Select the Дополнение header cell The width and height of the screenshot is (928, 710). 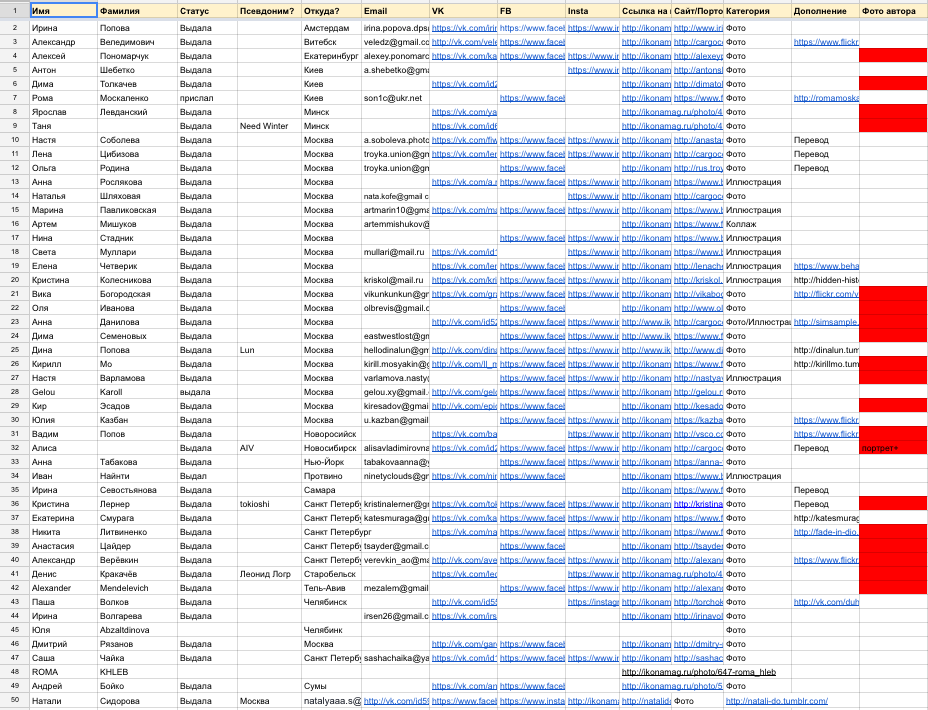[825, 11]
